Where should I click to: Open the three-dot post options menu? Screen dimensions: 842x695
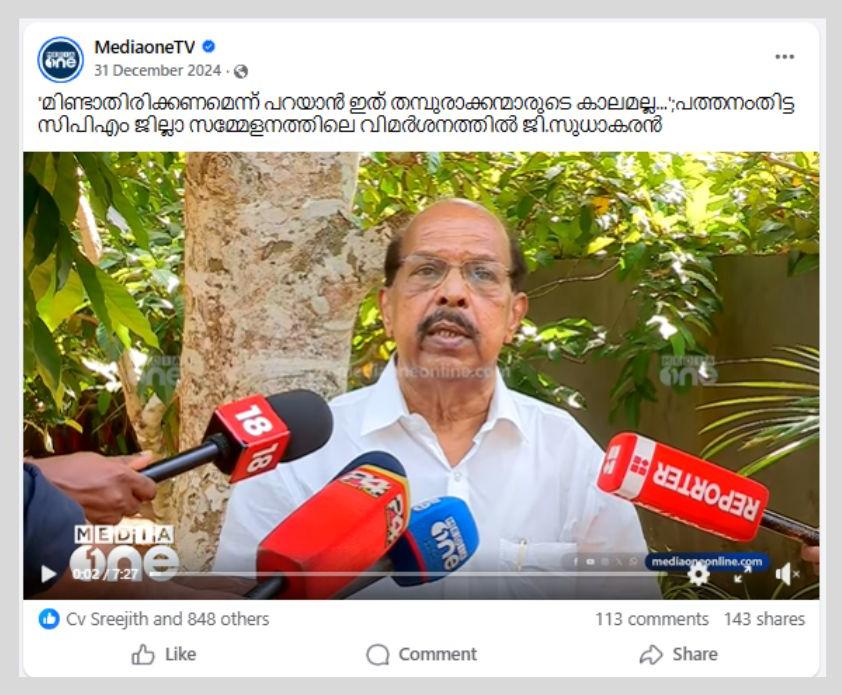784,57
